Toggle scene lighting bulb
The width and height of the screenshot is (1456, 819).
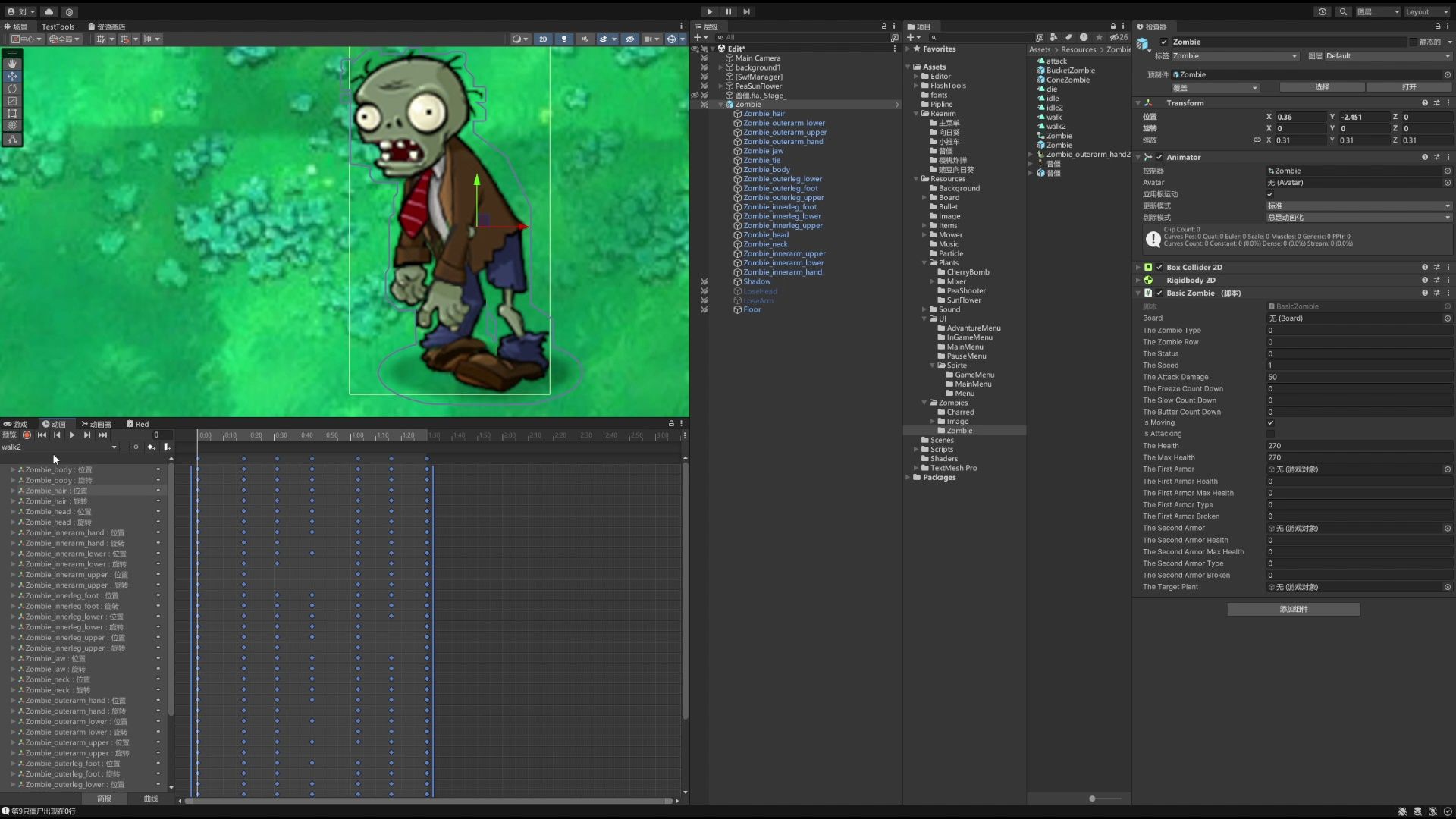point(564,39)
